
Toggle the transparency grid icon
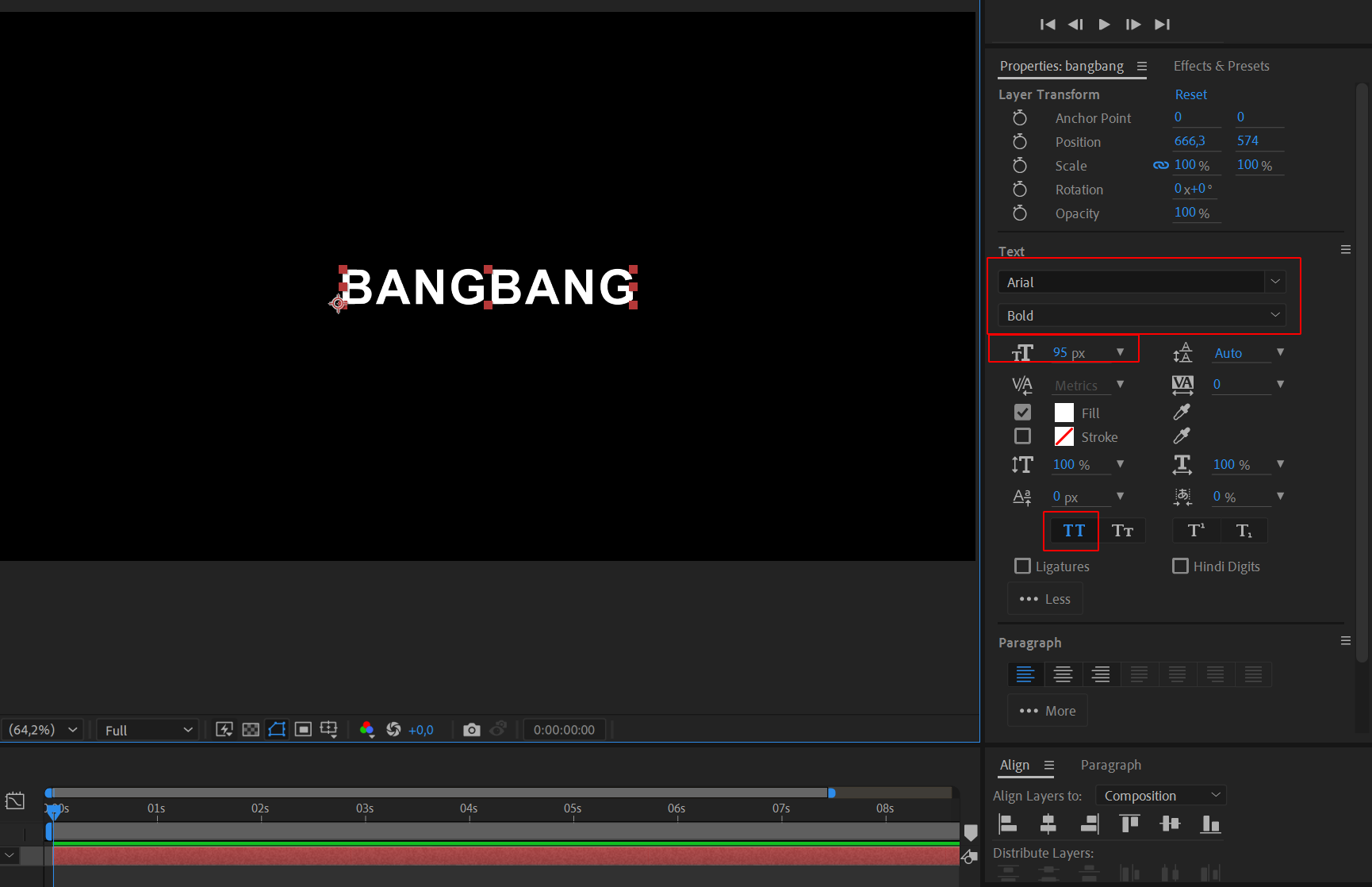(251, 730)
